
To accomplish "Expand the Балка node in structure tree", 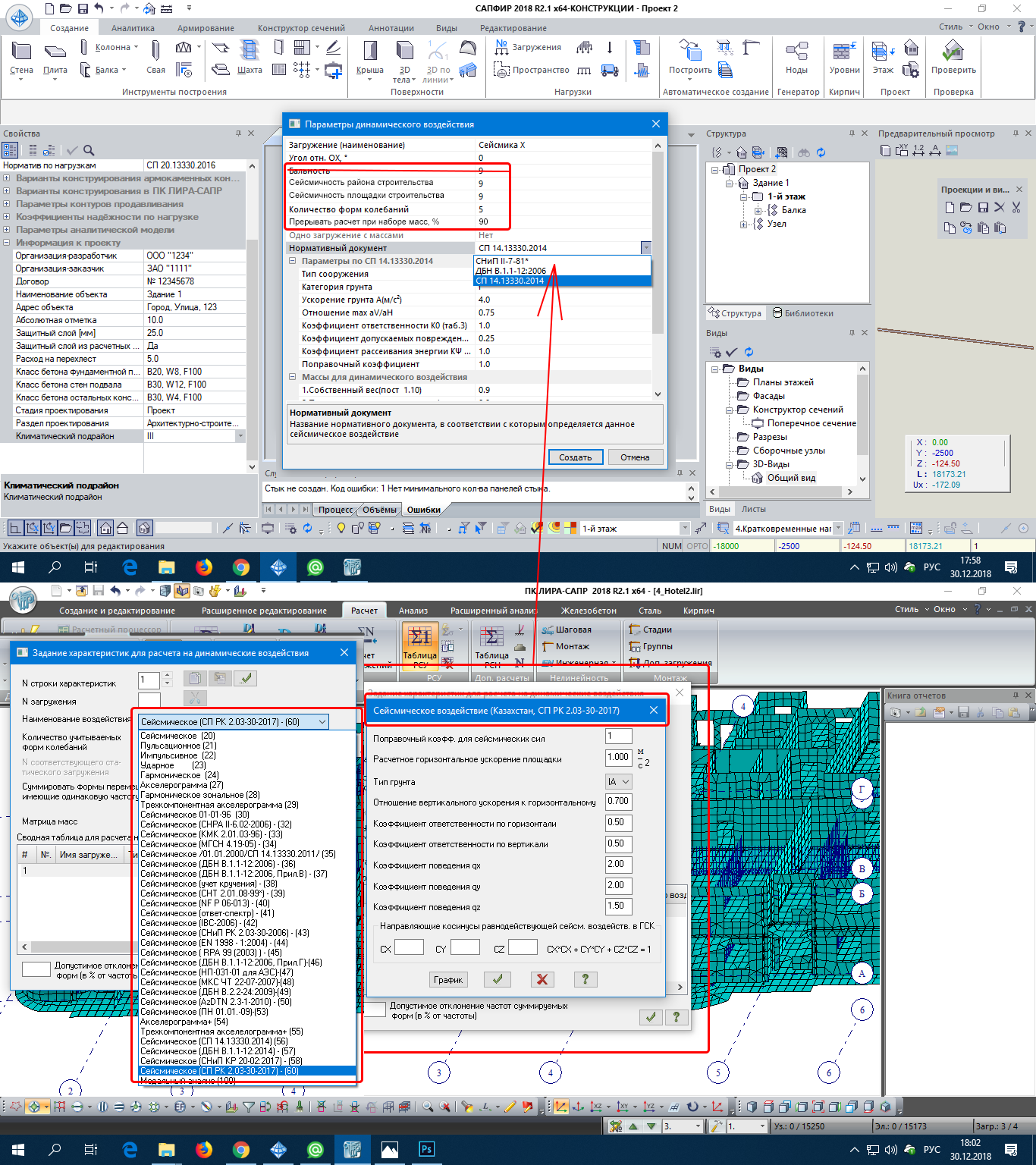I will 758,211.
